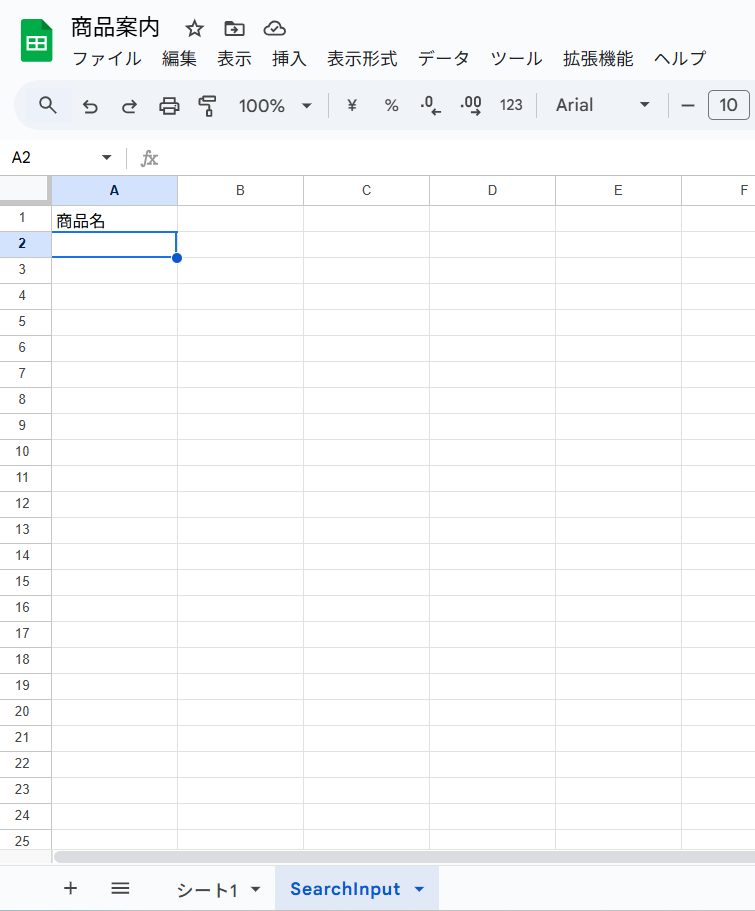The width and height of the screenshot is (755, 911).
Task: Open the 100% zoom dropdown
Action: pos(275,106)
